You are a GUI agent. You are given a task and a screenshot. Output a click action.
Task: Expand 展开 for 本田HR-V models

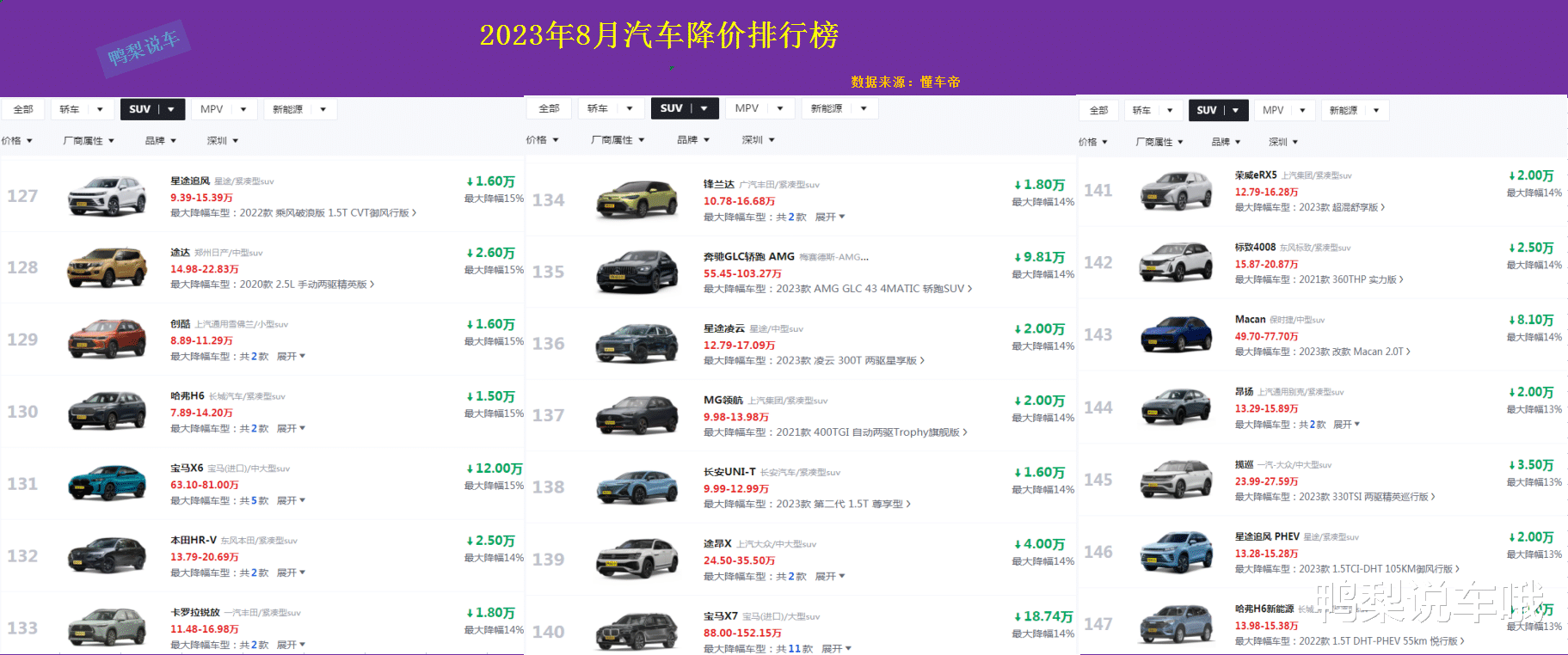[x=291, y=572]
